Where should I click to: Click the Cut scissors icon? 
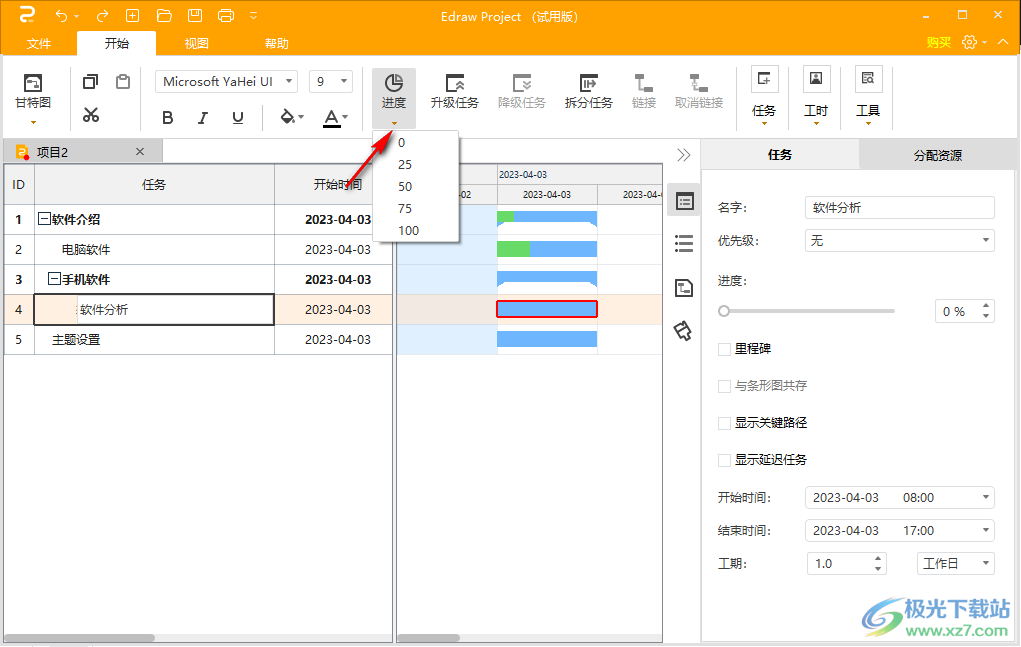pos(91,115)
